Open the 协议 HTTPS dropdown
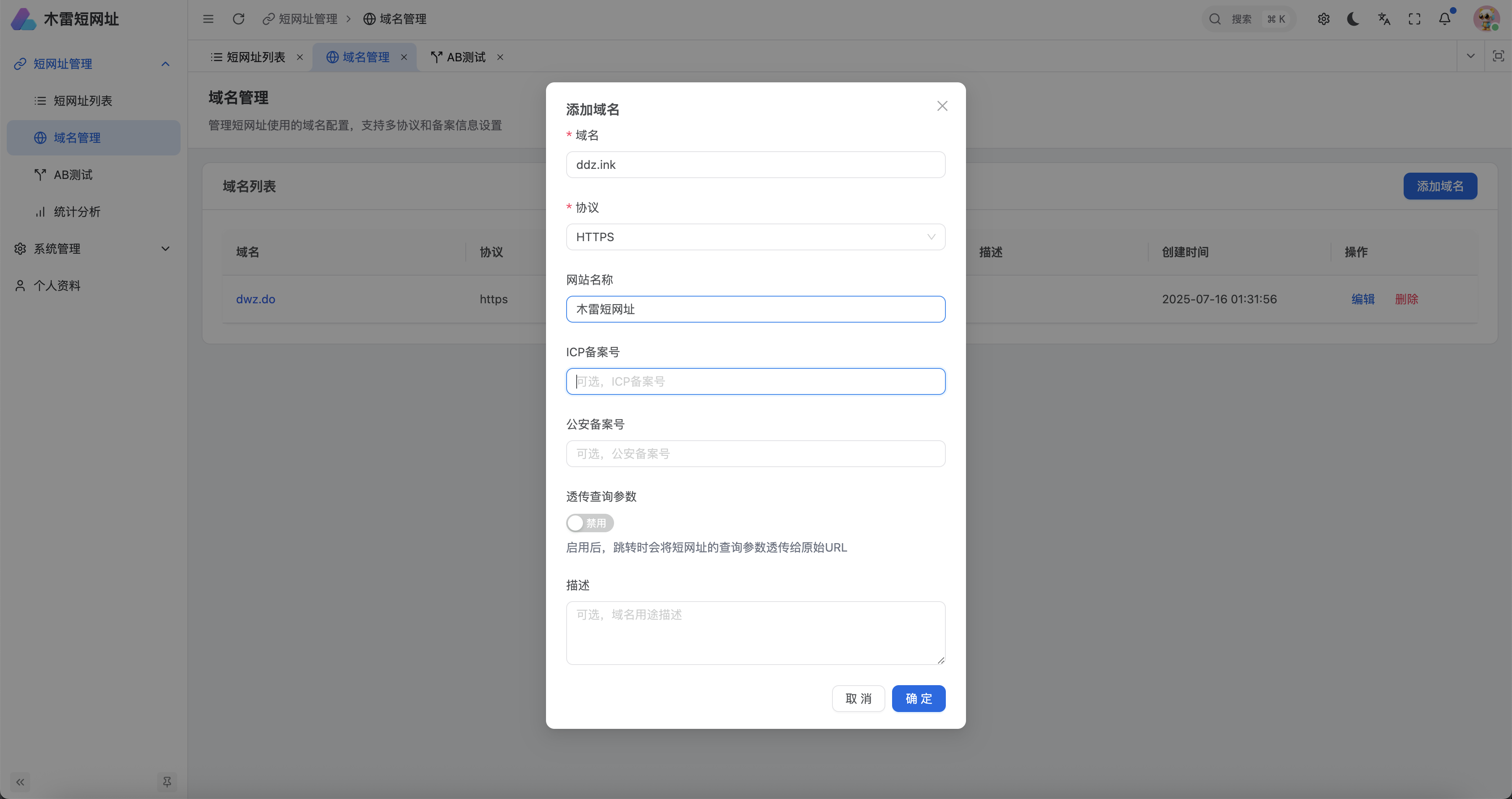The width and height of the screenshot is (1512, 799). click(755, 237)
